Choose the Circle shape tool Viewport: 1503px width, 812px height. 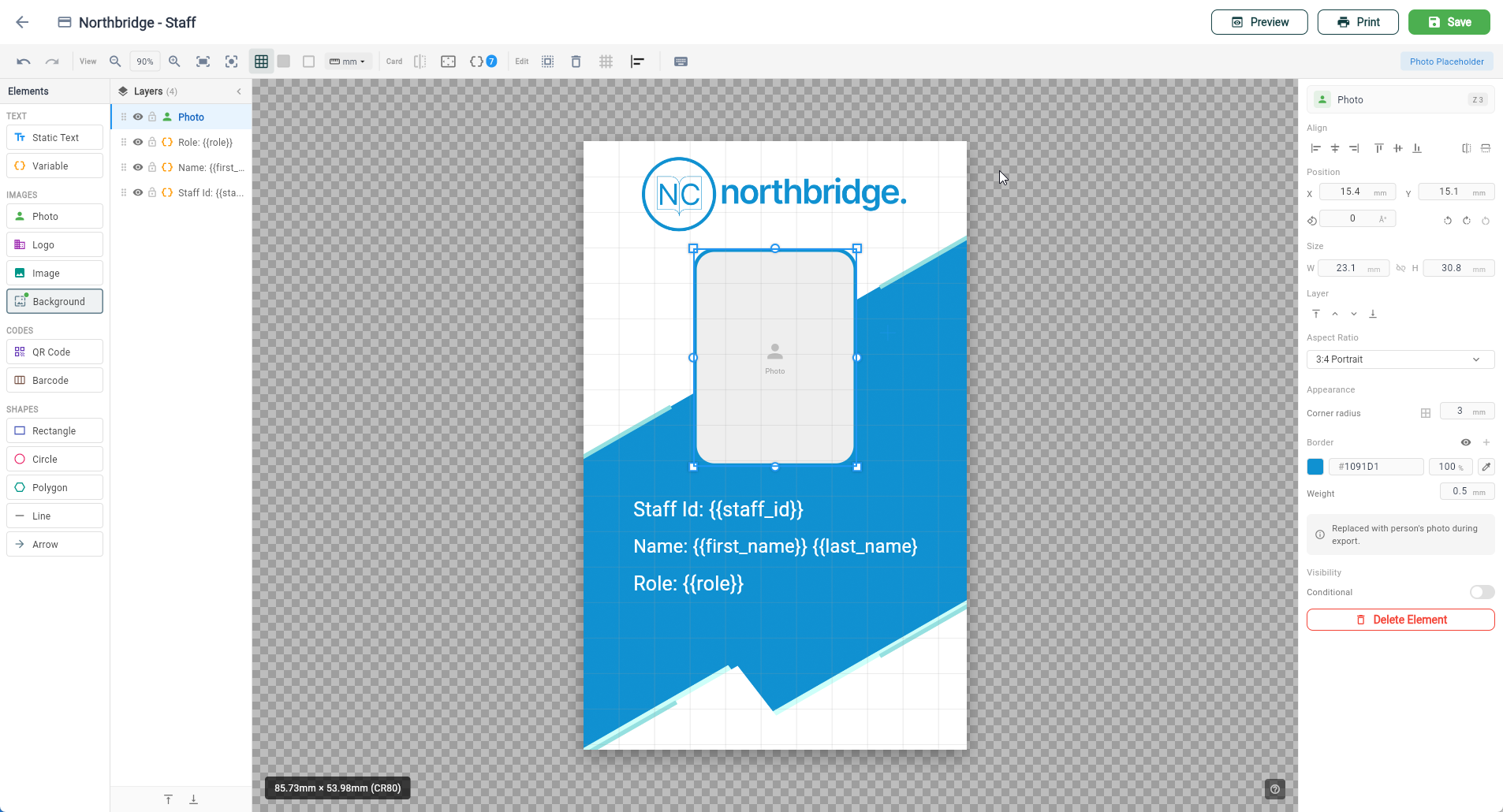pyautogui.click(x=54, y=459)
